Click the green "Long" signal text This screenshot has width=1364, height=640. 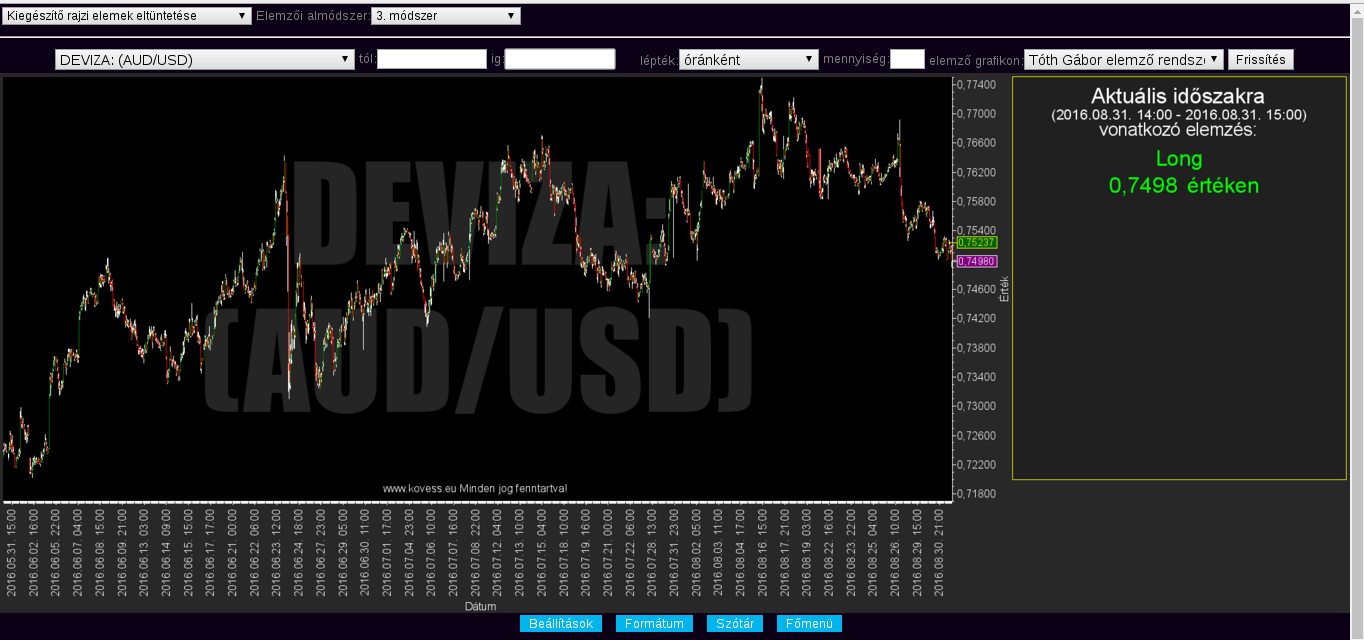1179,159
